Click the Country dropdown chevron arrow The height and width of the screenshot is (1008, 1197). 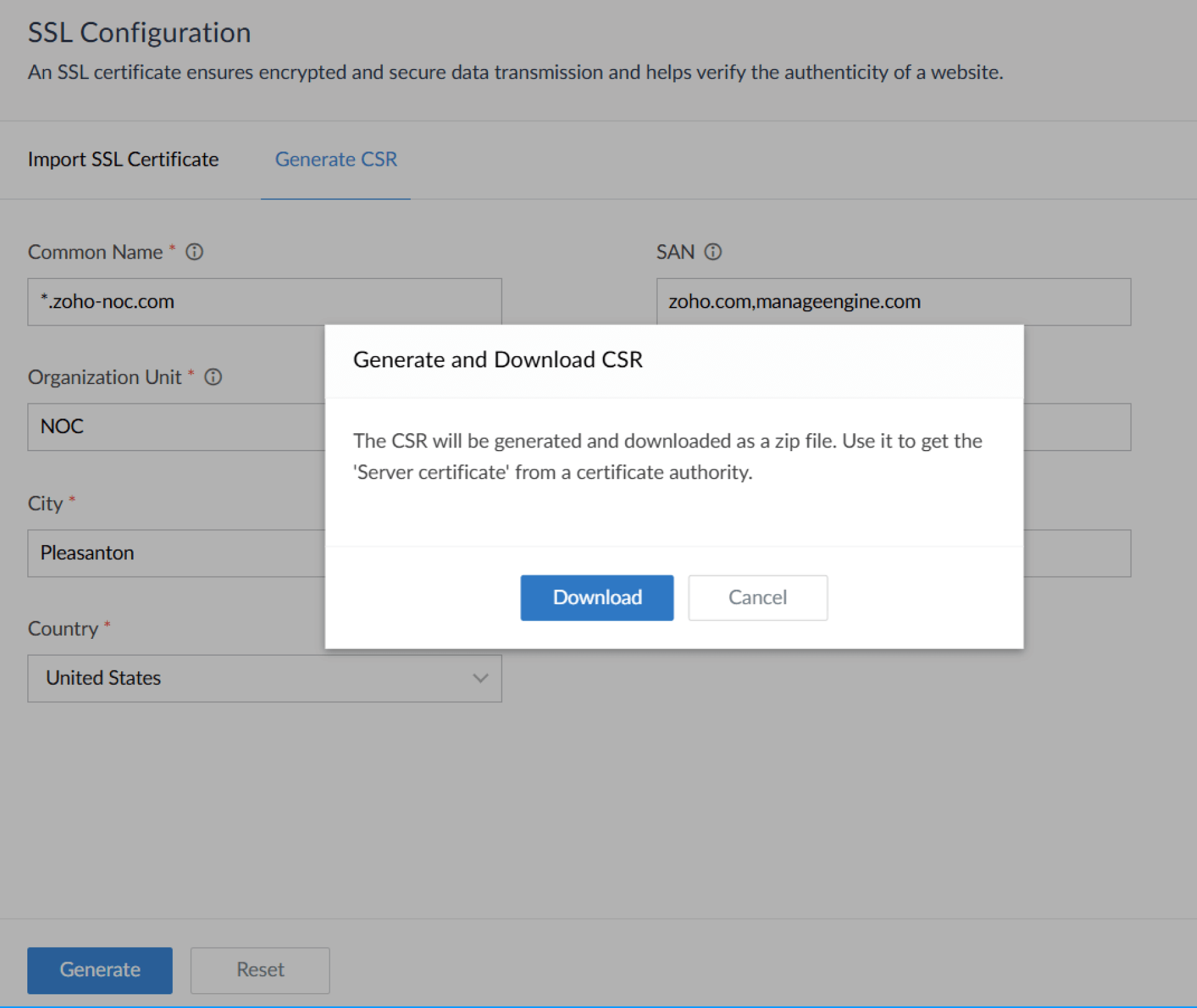[480, 678]
